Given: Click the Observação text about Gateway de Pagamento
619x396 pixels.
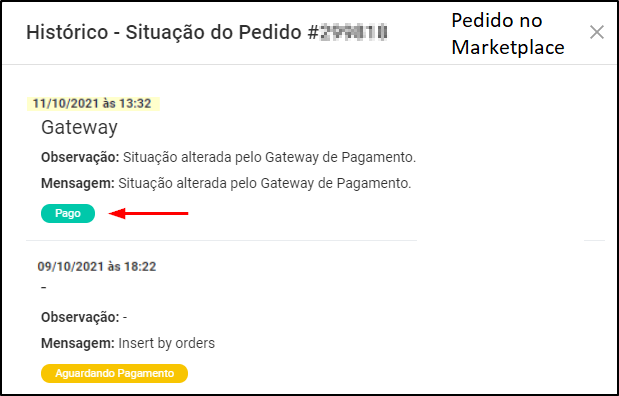Looking at the screenshot, I should (x=270, y=158).
